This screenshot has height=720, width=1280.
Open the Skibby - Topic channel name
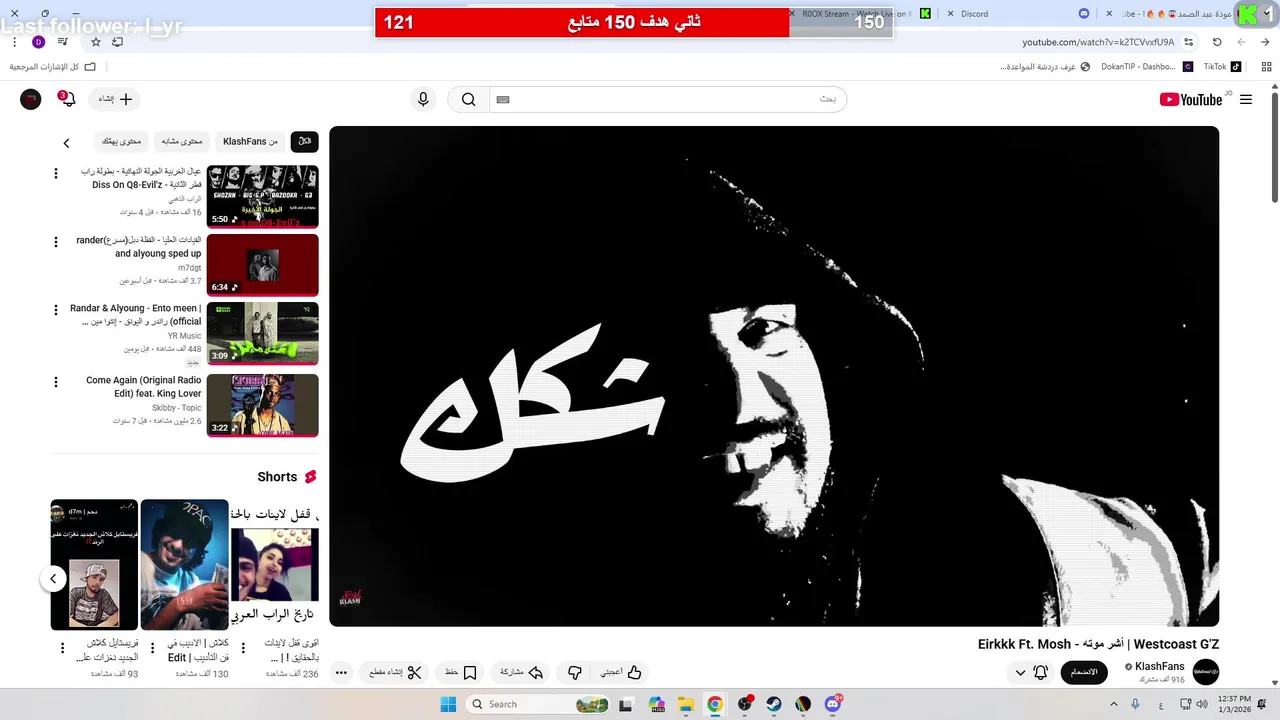(177, 408)
